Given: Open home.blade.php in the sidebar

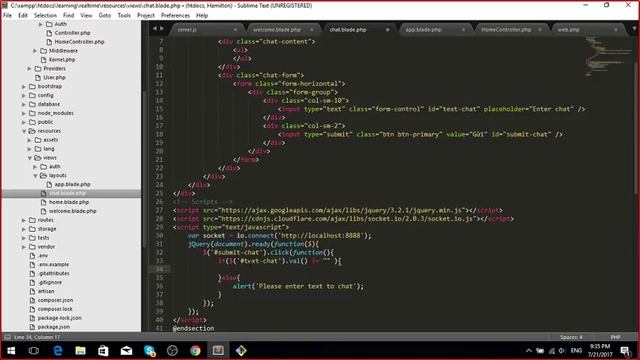Looking at the screenshot, I should click(x=69, y=202).
